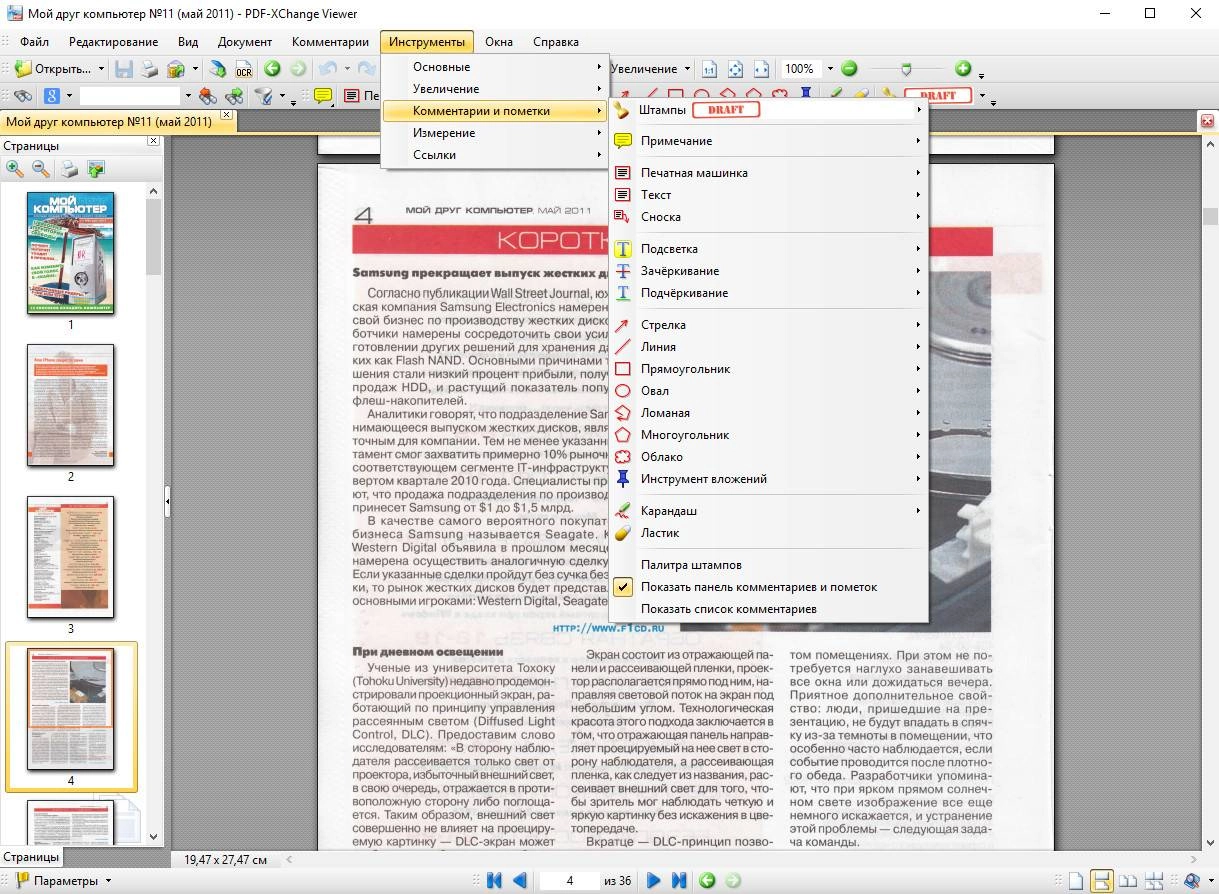
Task: Select Печатная машинка tool
Action: 768,173
